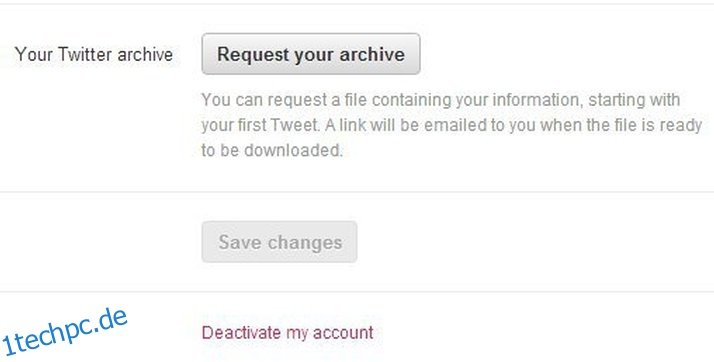Click the word 'Request' on archive button

[253, 55]
